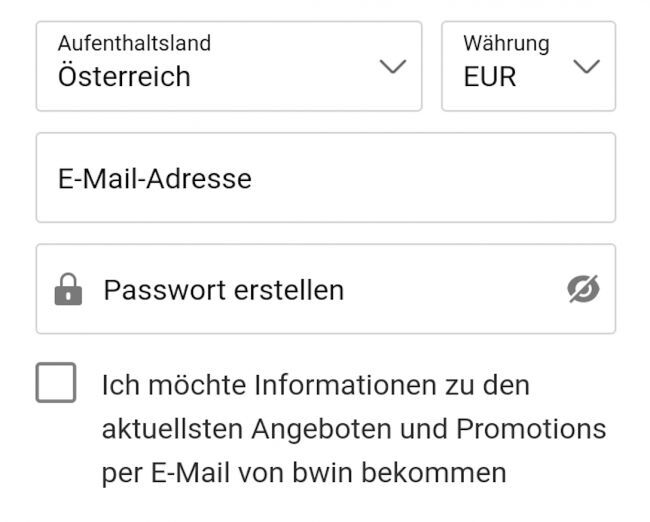Click the Währung field label

point(506,43)
